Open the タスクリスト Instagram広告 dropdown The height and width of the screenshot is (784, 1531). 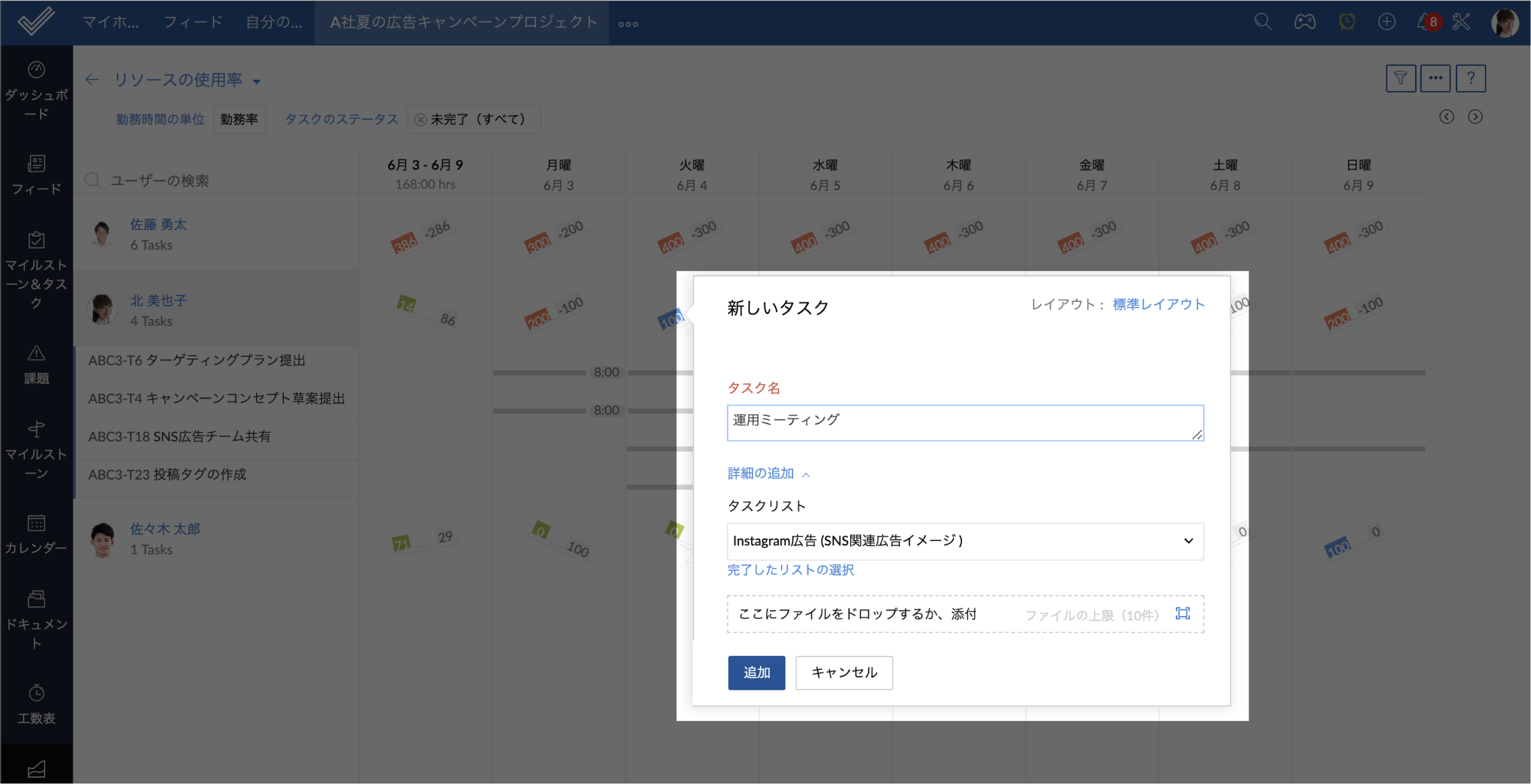pyautogui.click(x=965, y=541)
